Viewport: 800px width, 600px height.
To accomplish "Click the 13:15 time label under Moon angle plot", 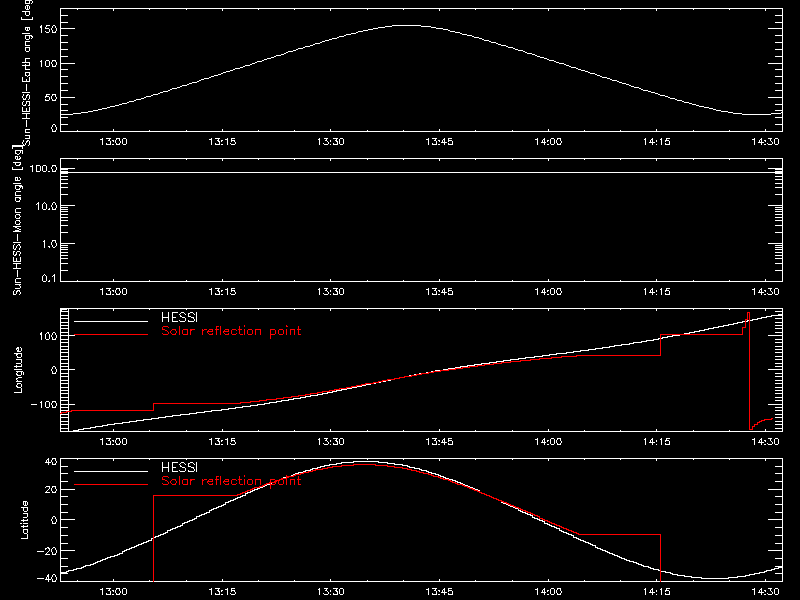I will pos(222,292).
